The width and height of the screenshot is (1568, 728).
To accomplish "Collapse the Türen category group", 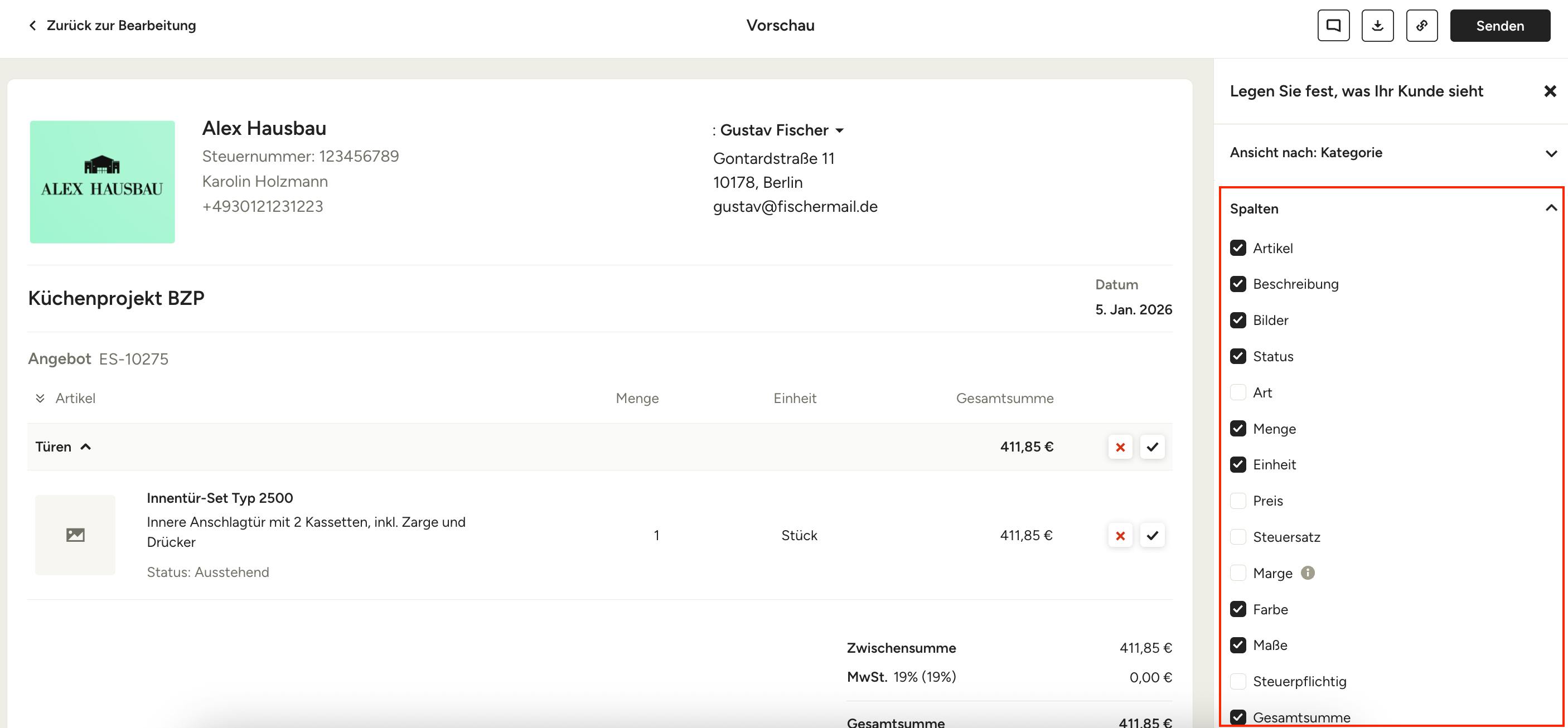I will click(x=86, y=447).
